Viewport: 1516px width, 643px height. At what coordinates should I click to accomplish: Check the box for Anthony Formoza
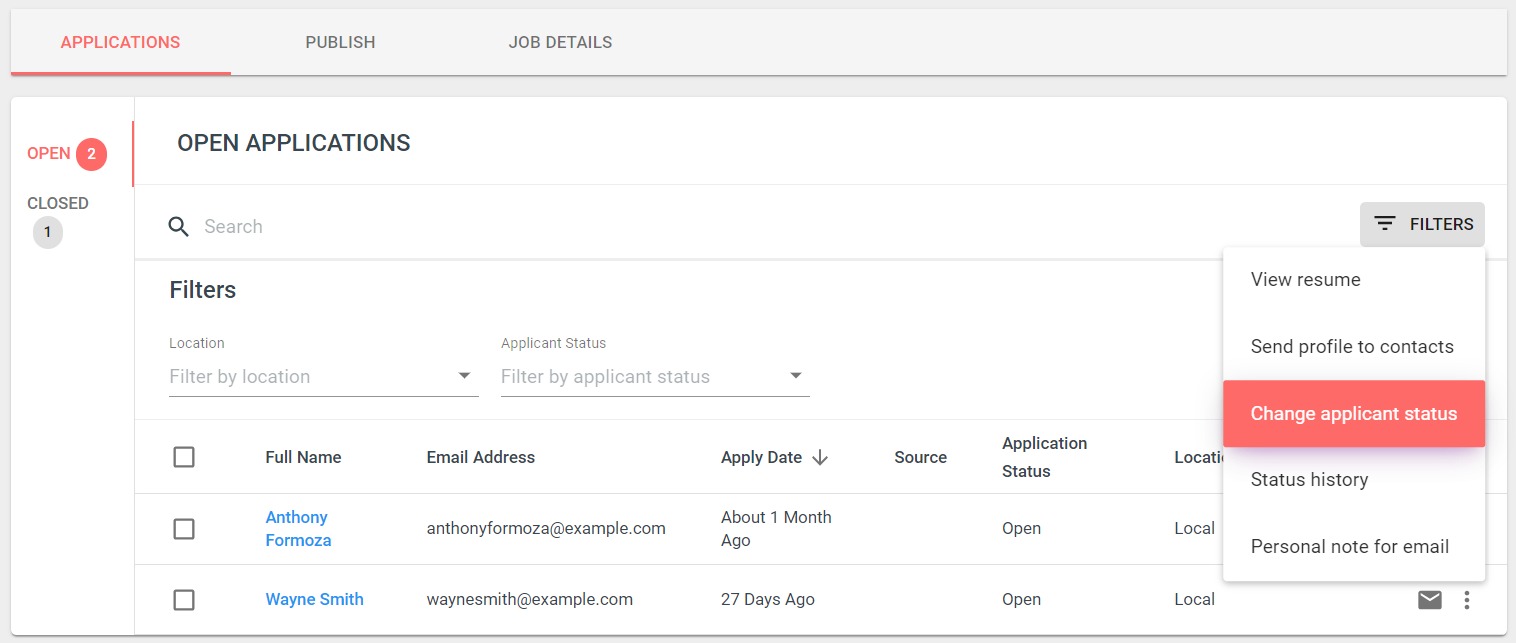pyautogui.click(x=184, y=529)
